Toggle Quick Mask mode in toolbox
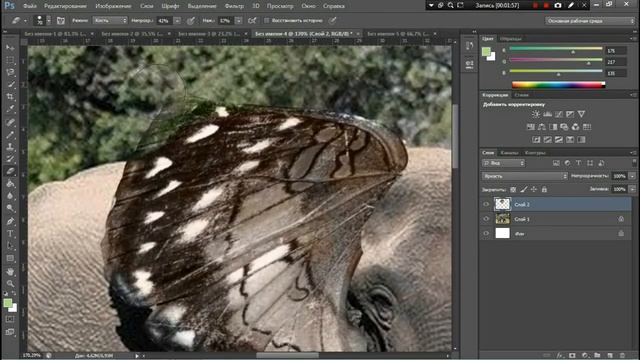This screenshot has width=640, height=360. coord(10,319)
